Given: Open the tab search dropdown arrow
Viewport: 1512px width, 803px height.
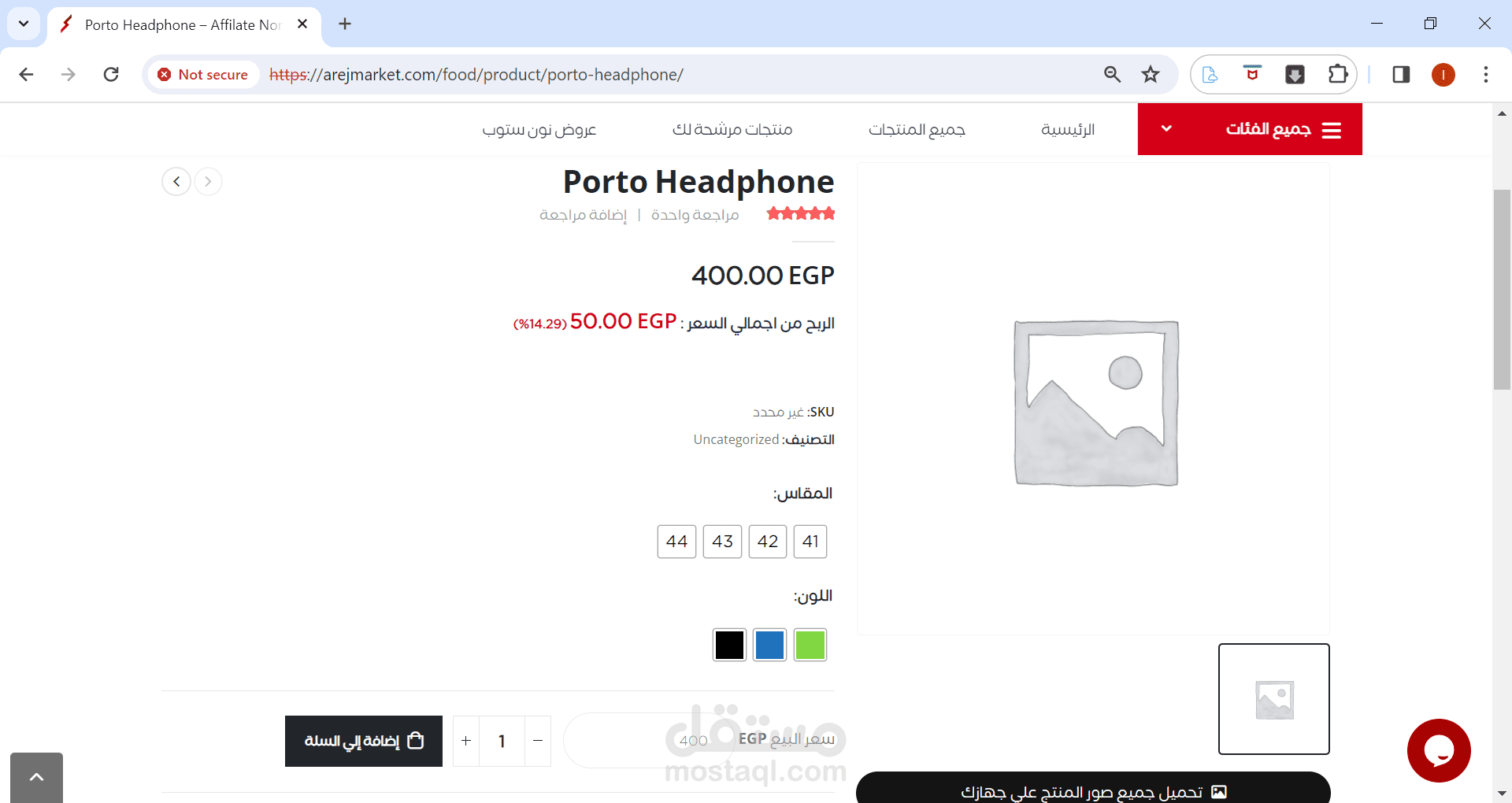Looking at the screenshot, I should (24, 24).
